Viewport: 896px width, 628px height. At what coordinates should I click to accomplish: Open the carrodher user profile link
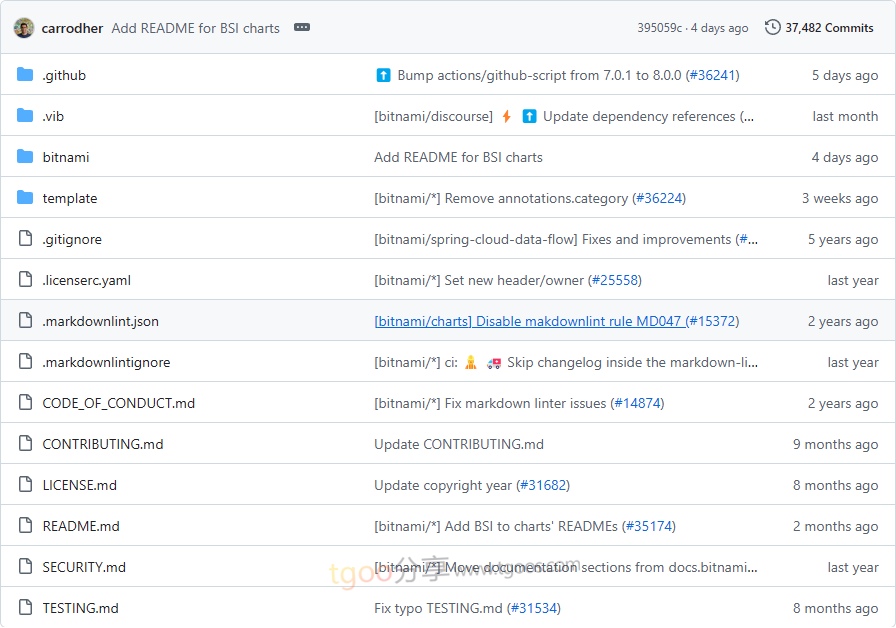(72, 28)
